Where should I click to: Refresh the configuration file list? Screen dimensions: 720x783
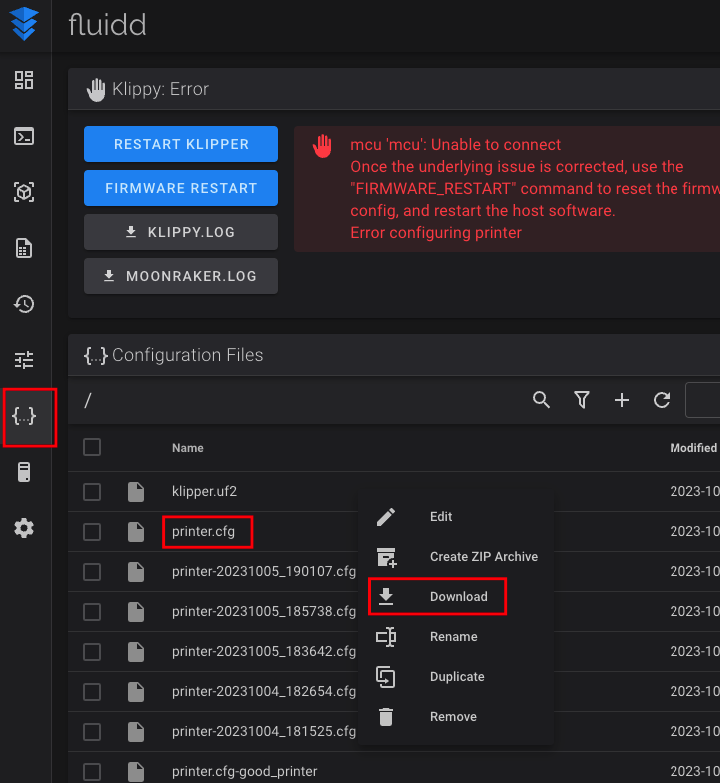pos(662,400)
